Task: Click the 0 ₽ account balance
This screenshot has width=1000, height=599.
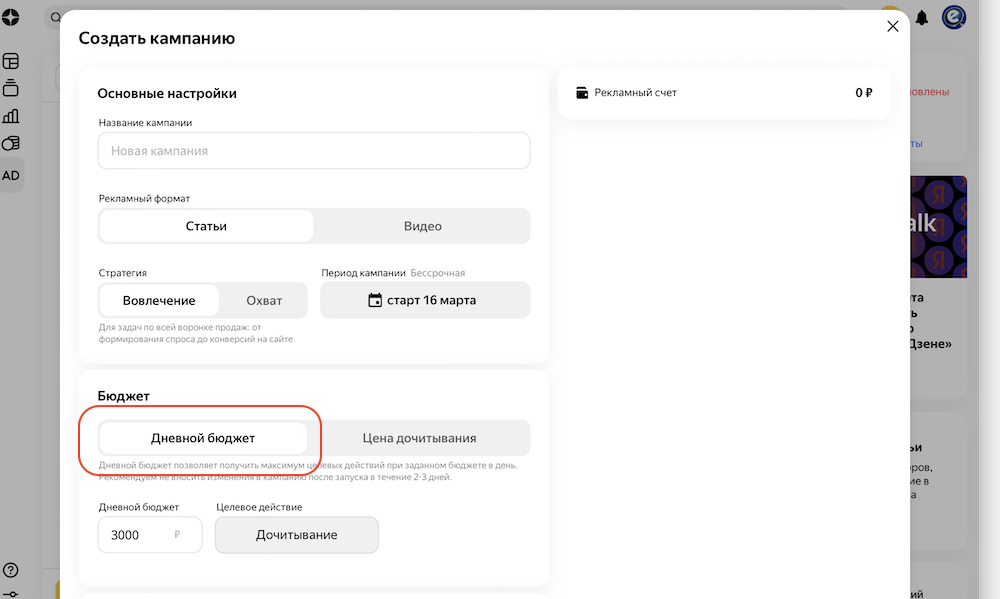Action: (864, 92)
